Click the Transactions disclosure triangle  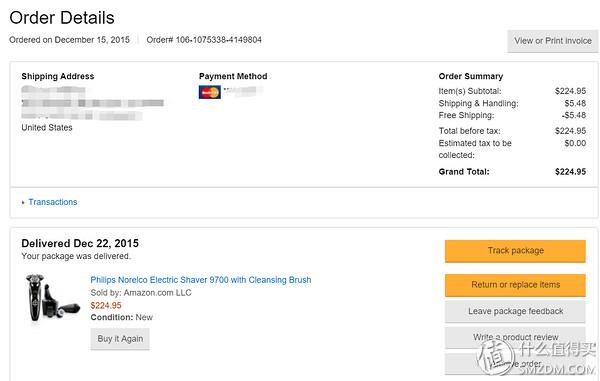click(23, 202)
